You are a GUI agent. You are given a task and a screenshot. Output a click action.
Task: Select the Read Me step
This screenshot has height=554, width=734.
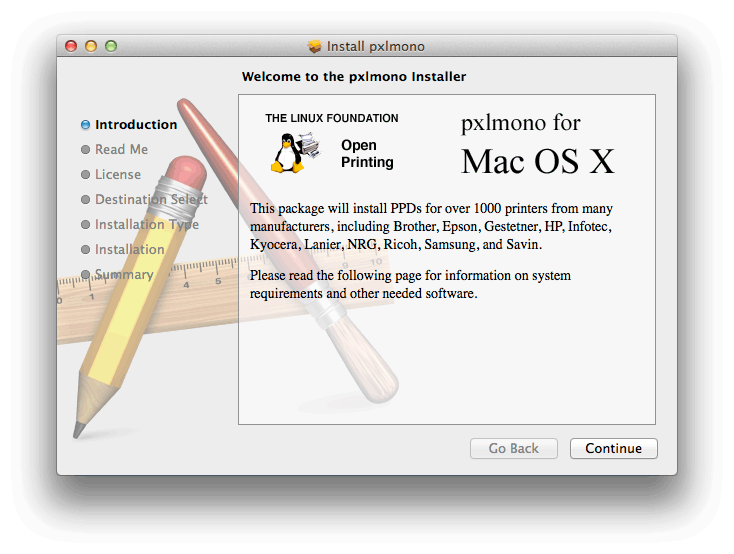tap(121, 149)
